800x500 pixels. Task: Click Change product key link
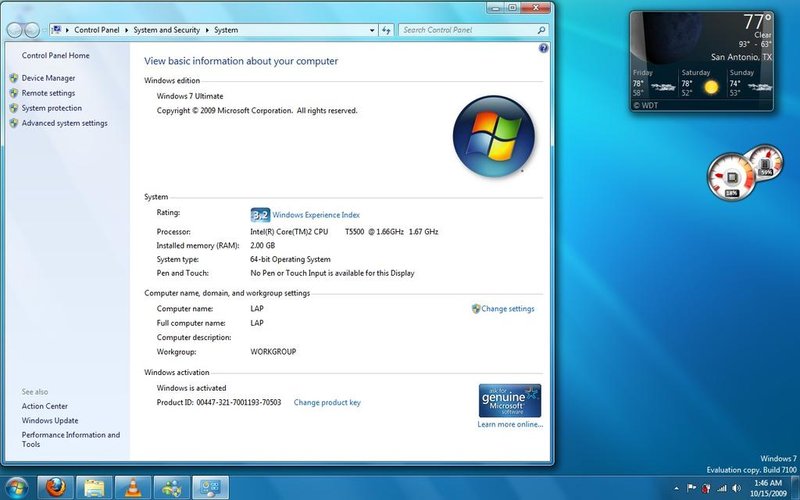click(x=327, y=403)
